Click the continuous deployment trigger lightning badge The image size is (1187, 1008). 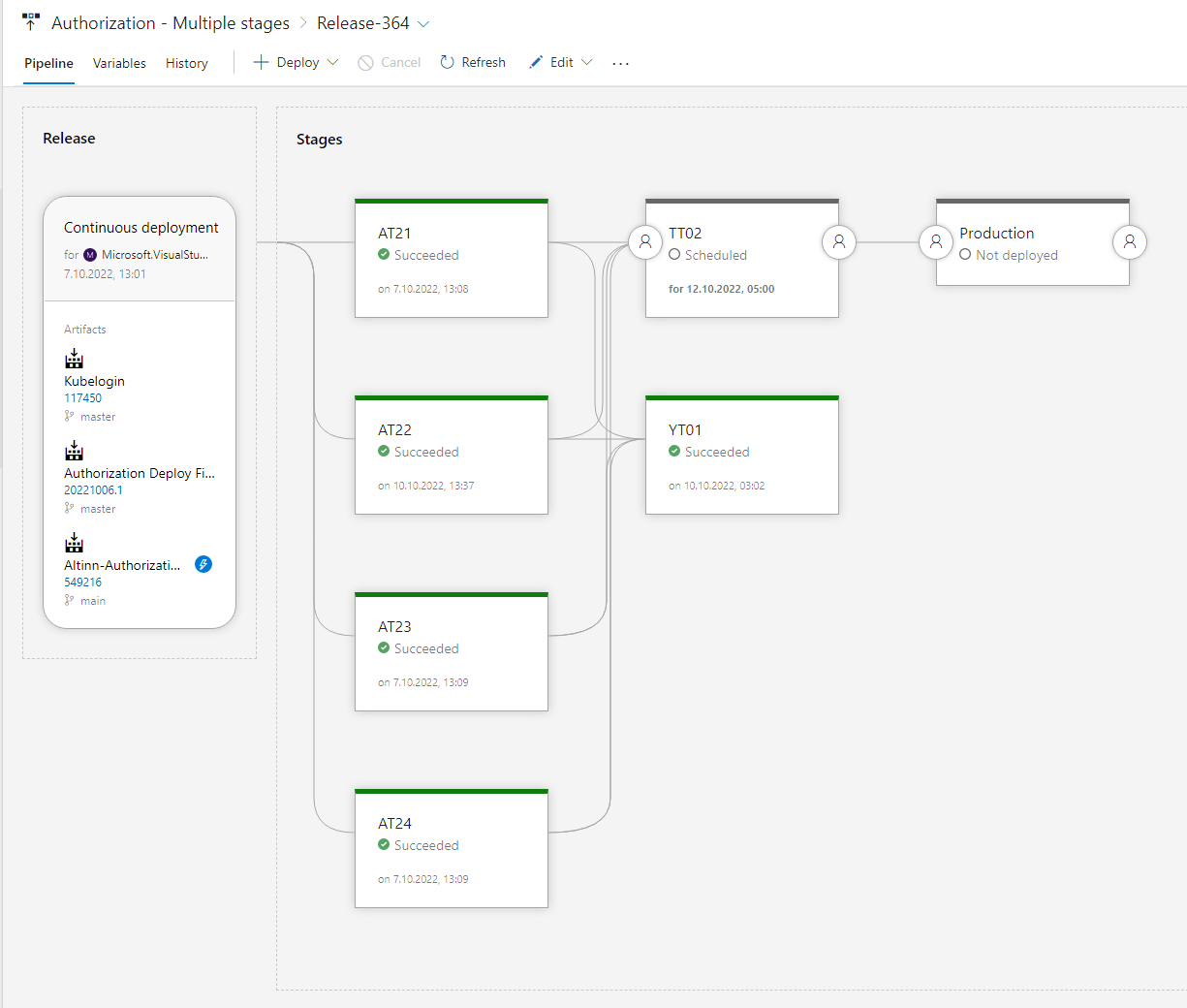203,564
